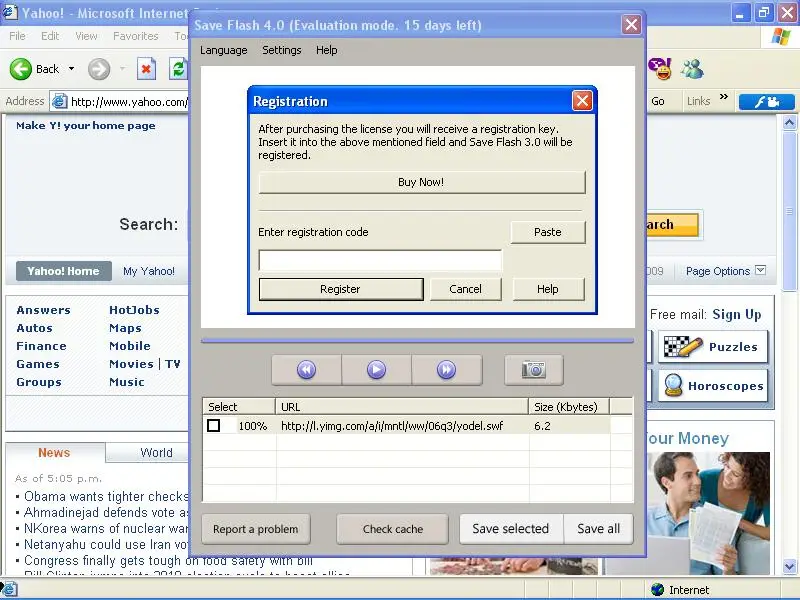
Task: Click the URL column header
Action: coord(402,407)
